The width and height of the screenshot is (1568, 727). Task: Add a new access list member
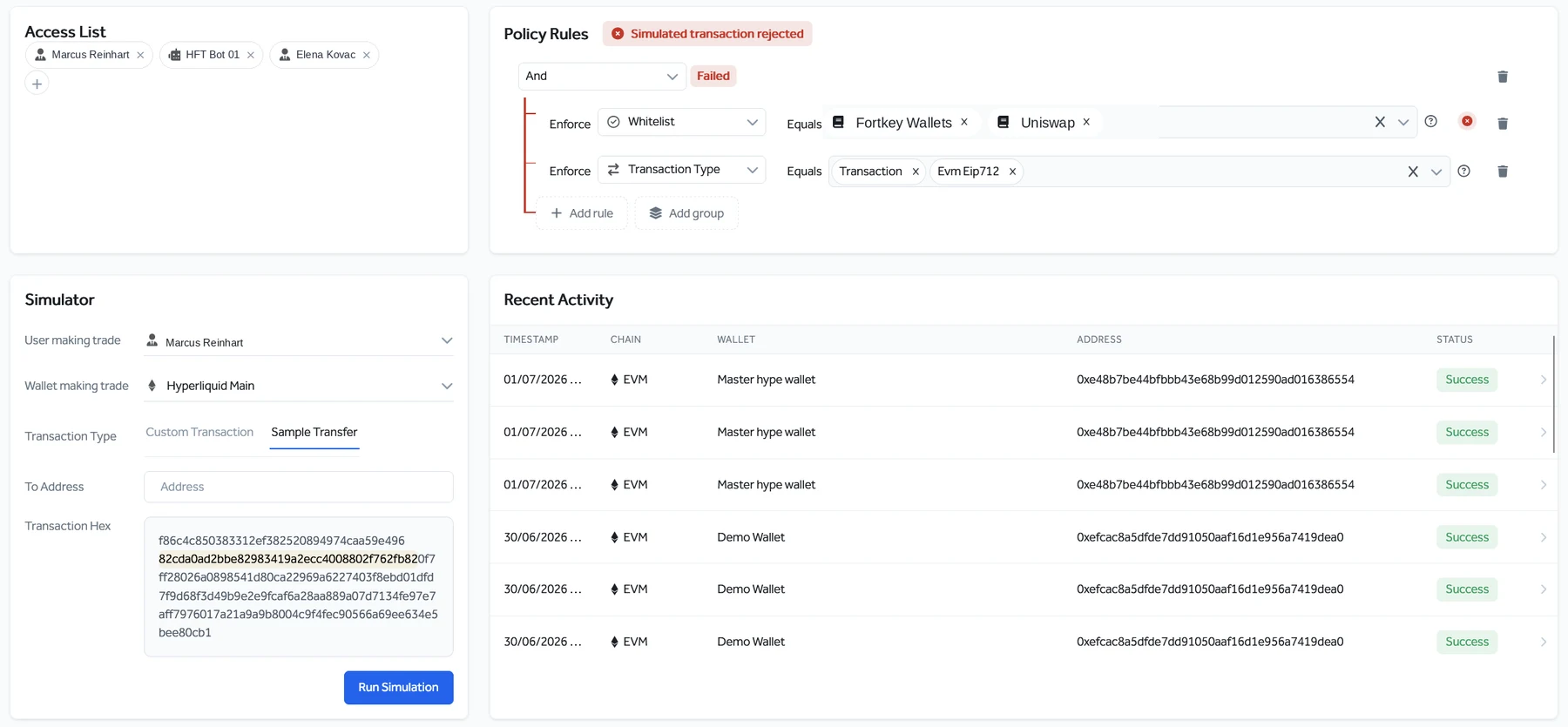coord(37,84)
